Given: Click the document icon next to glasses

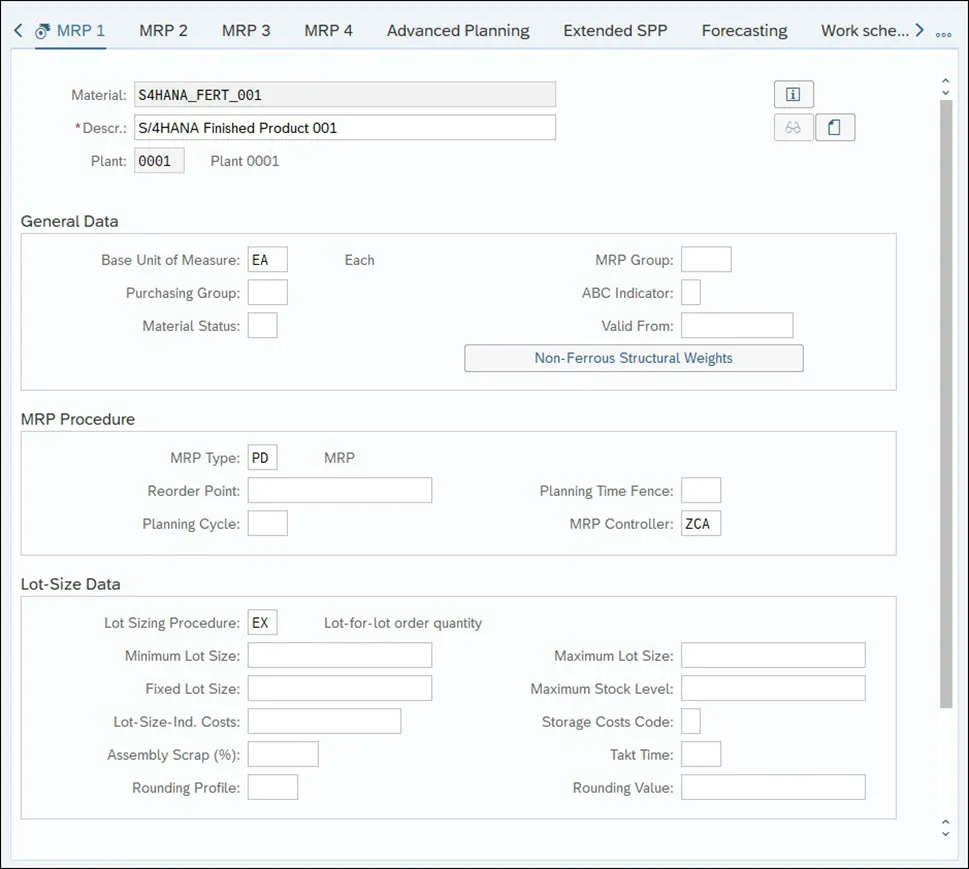Looking at the screenshot, I should click(835, 128).
